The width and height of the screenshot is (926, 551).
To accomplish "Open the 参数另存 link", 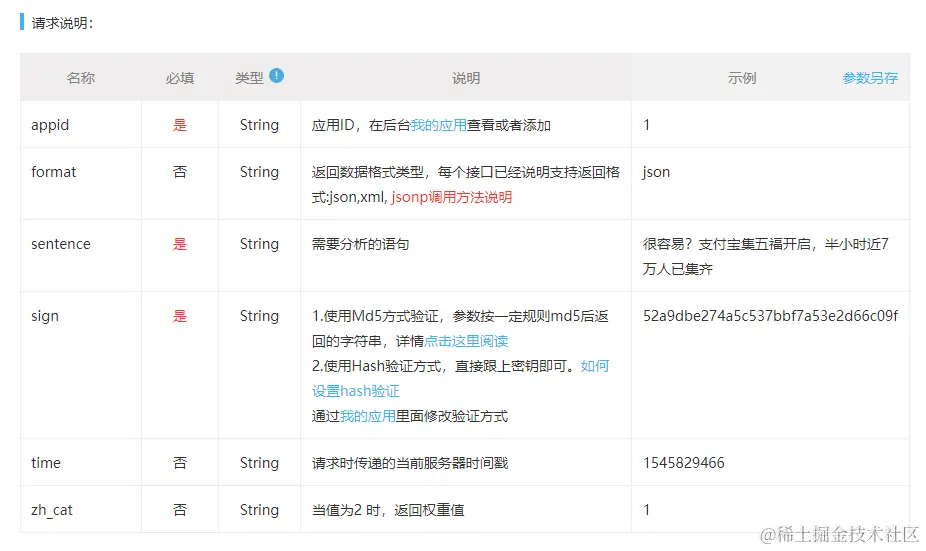I will point(870,78).
